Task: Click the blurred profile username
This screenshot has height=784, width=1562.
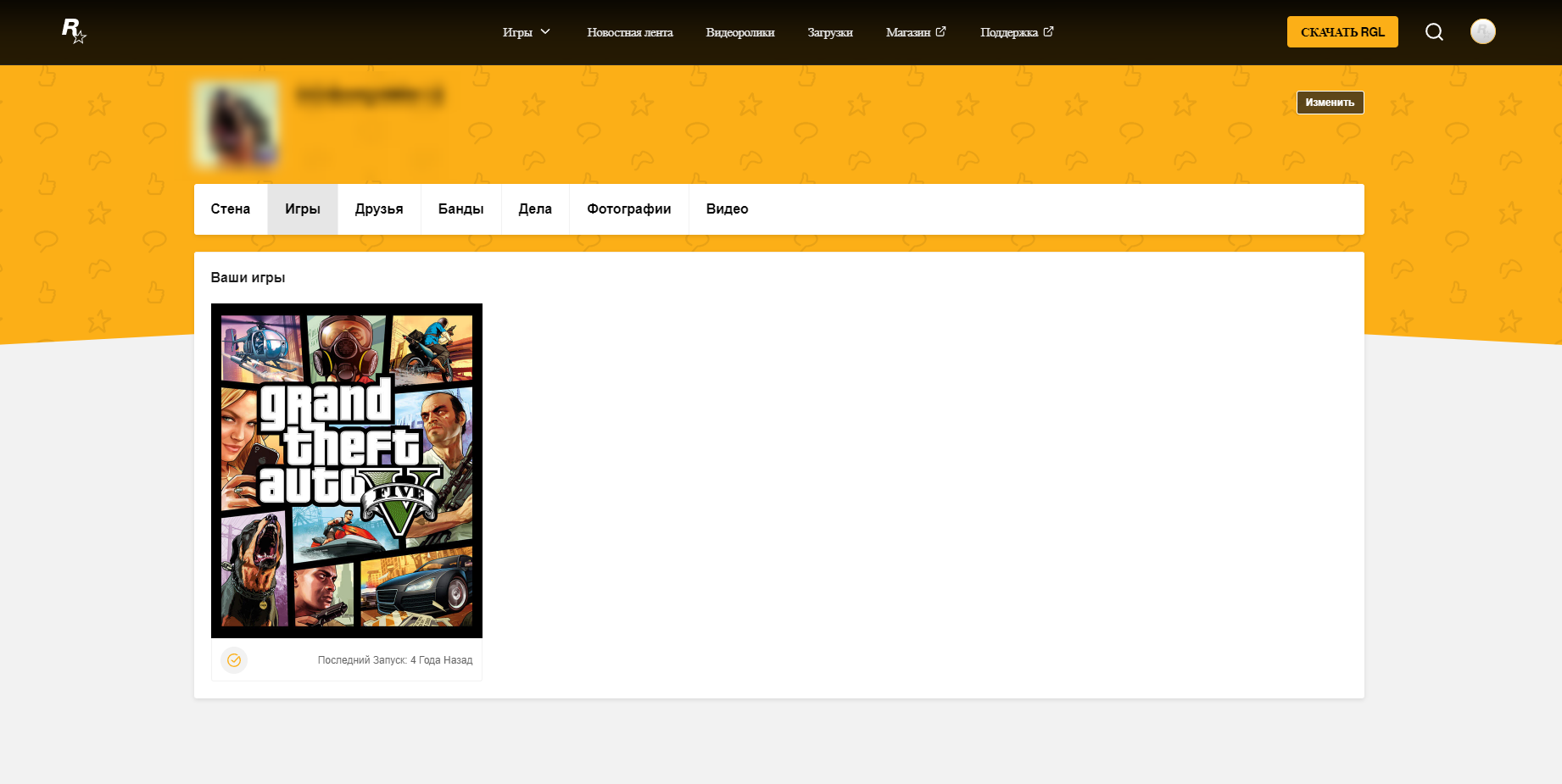Action: tap(370, 95)
